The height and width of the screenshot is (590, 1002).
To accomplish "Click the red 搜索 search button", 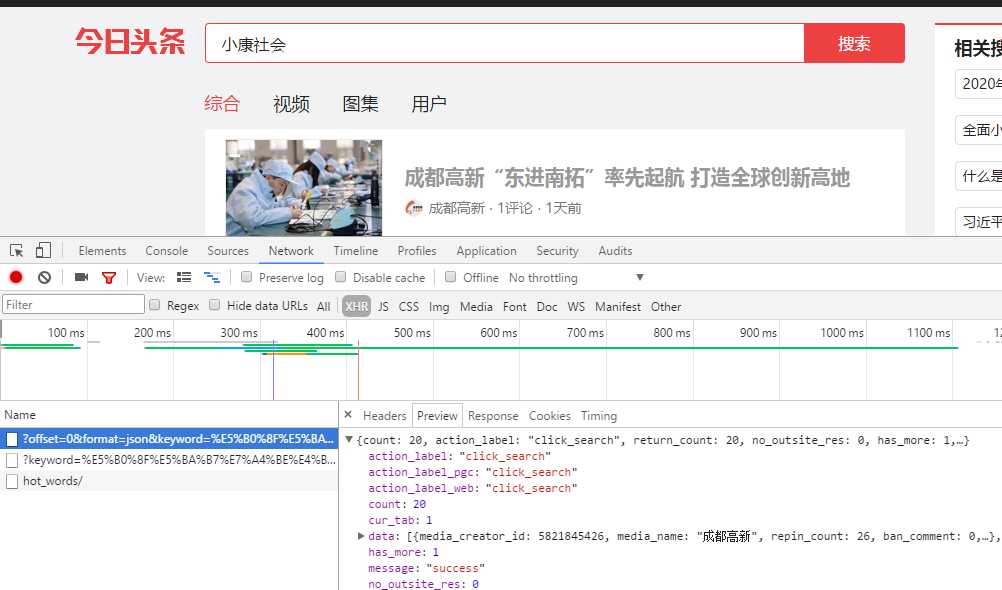I will 854,43.
